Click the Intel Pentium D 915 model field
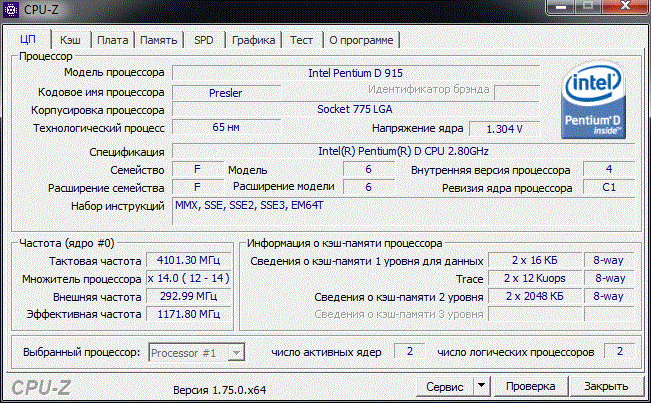This screenshot has height=403, width=651. [355, 73]
